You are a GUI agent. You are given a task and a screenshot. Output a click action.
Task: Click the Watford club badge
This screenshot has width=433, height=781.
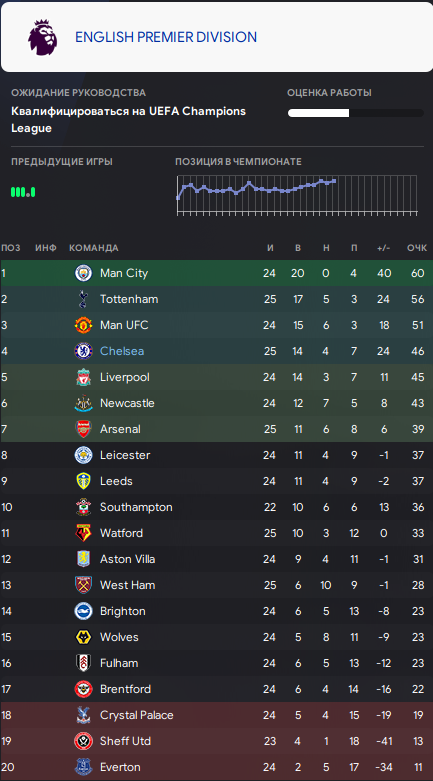pyautogui.click(x=83, y=533)
